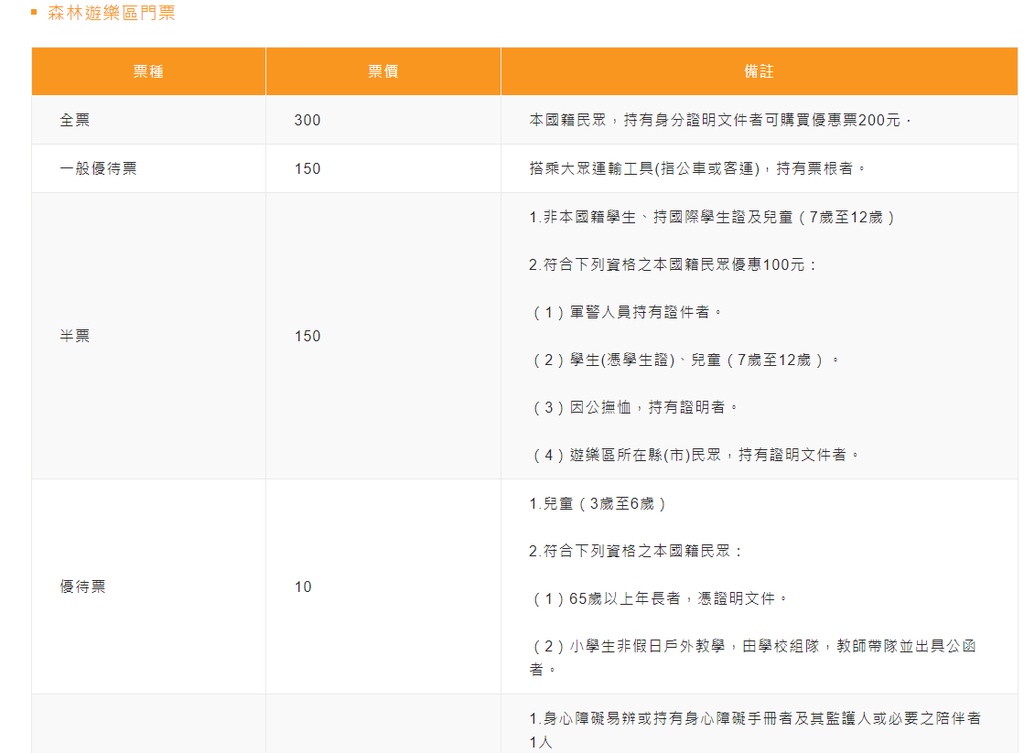Click the 因公撫恤 condition line
Screen dimensions: 1024x753
click(634, 407)
